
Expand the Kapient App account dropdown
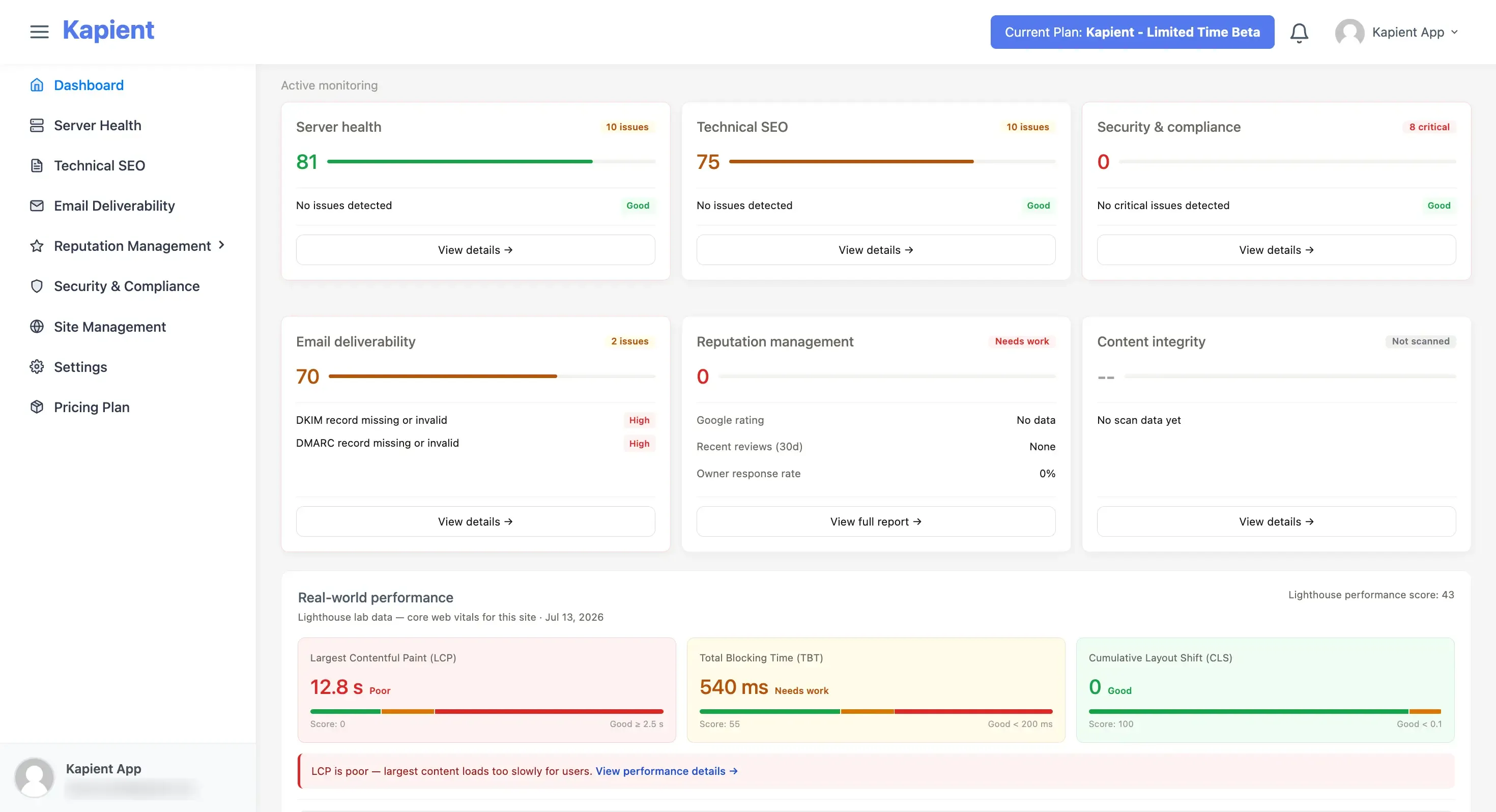pos(1415,33)
